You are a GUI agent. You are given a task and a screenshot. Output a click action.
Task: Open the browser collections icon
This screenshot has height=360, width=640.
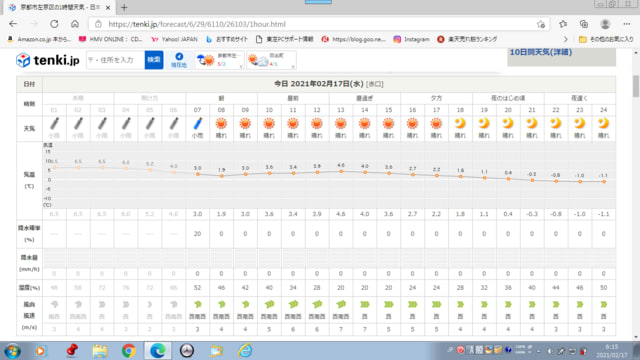584,24
